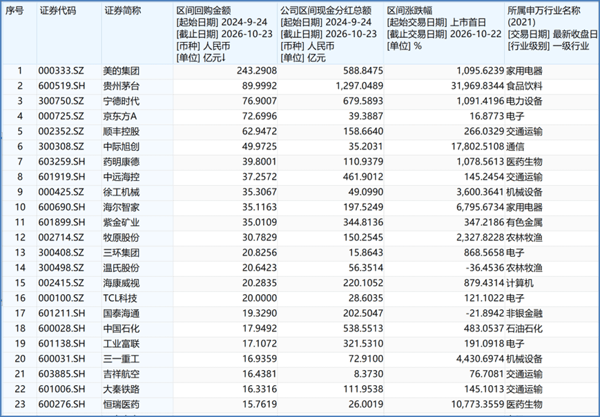600x417 pixels.
Task: Click industry cell 石油石化
Action: [x=524, y=328]
